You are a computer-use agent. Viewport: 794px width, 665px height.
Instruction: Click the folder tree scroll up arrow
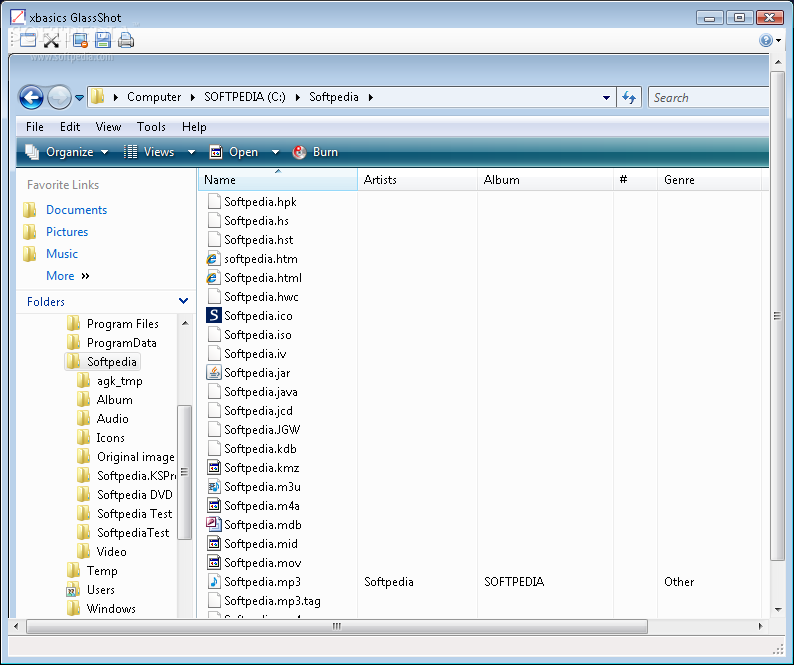click(x=185, y=323)
